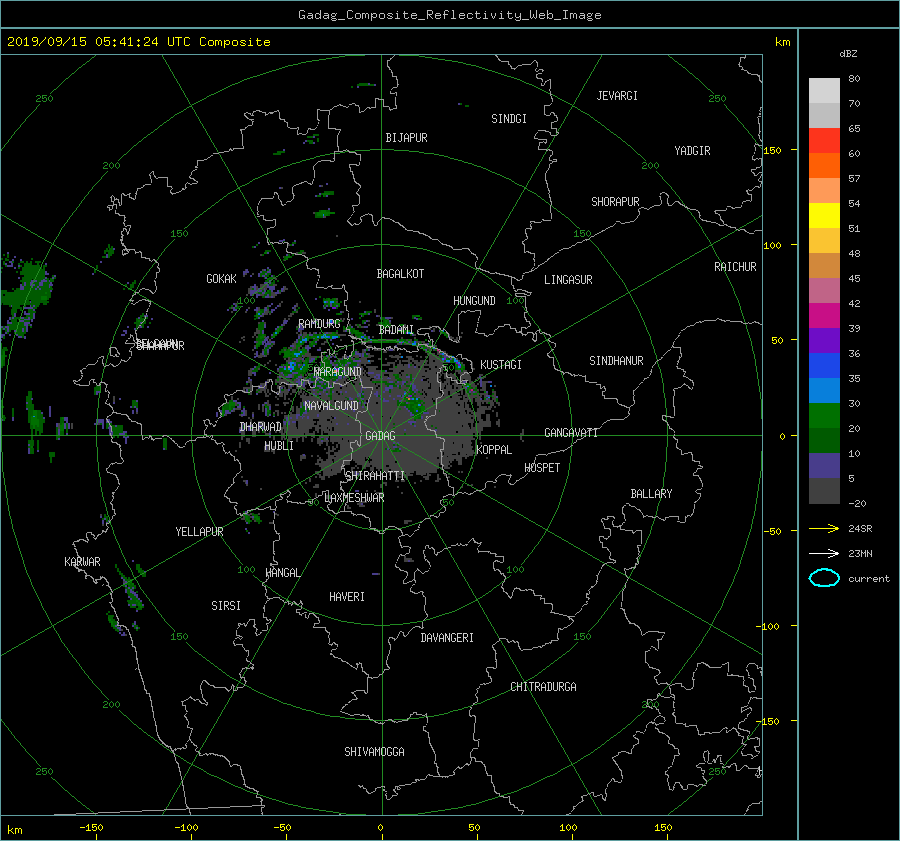Click the SINDGI city label

pyautogui.click(x=509, y=119)
